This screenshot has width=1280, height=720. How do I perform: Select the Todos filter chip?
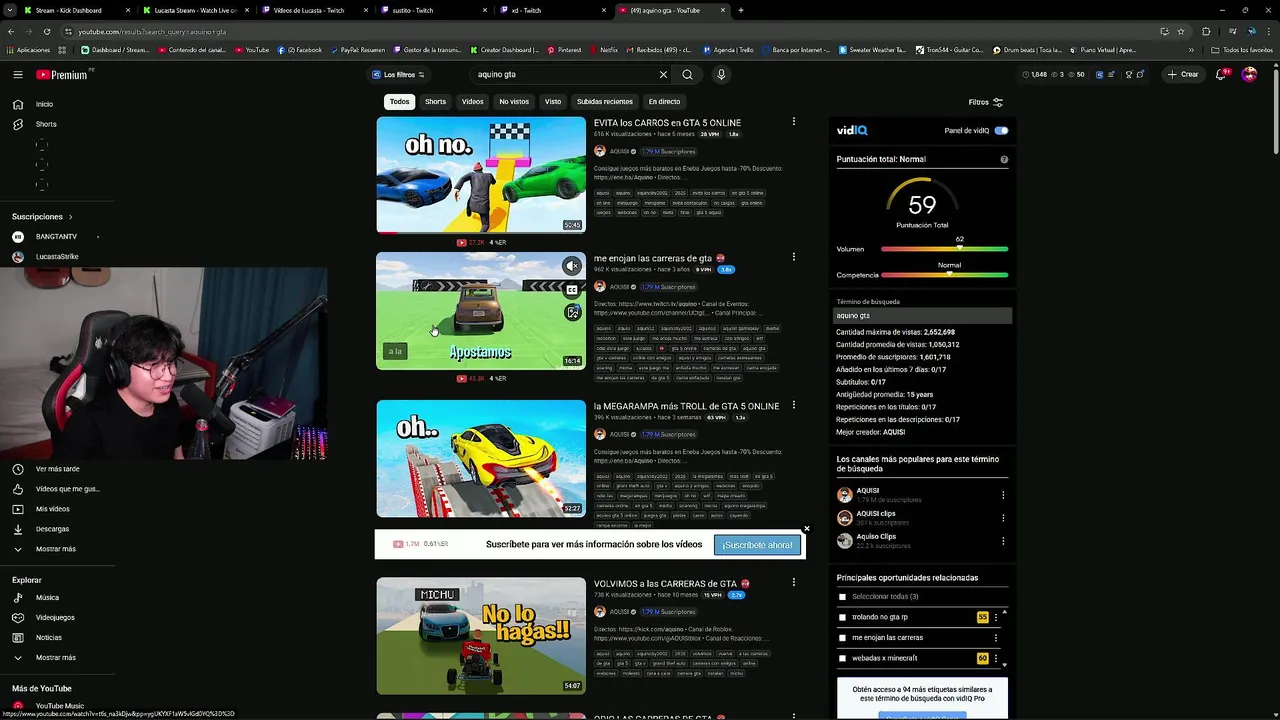[399, 102]
